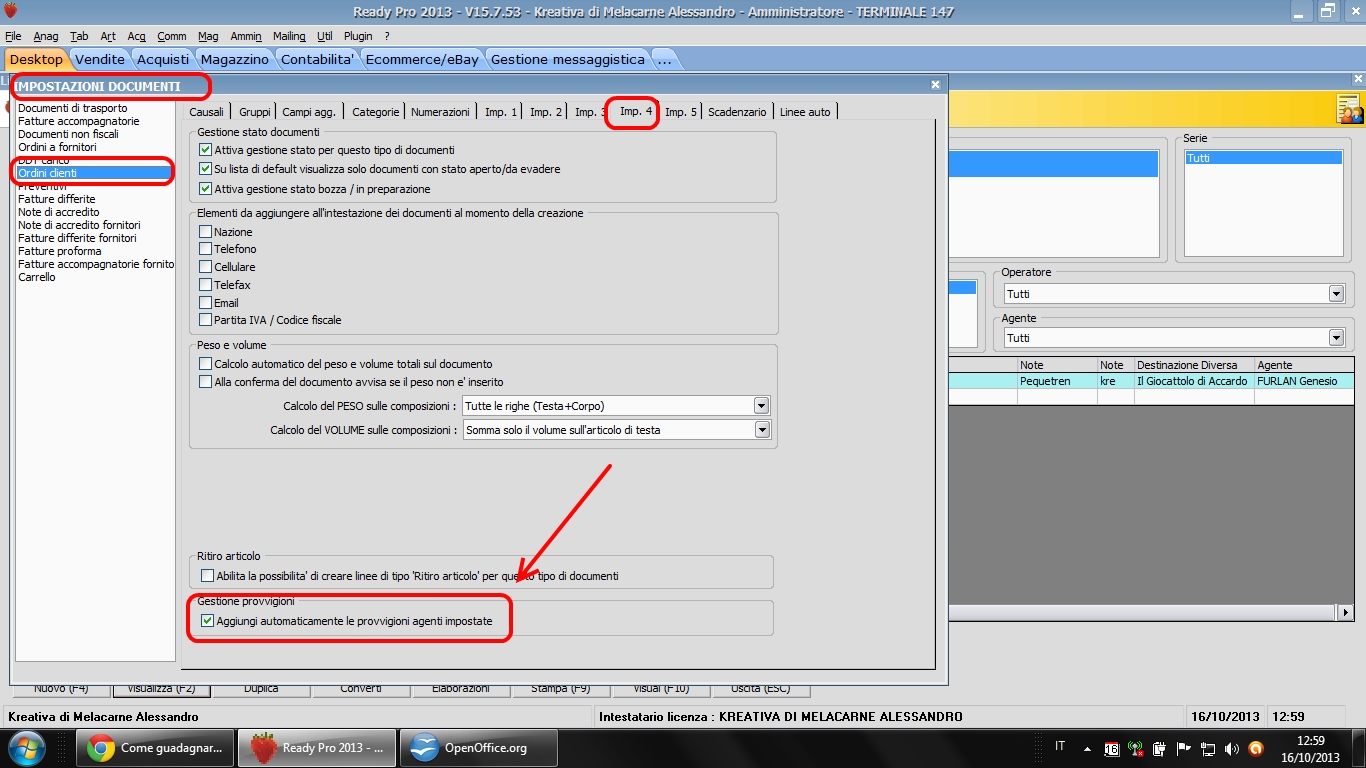Image resolution: width=1366 pixels, height=768 pixels.
Task: Switch to the Gruppi tab
Action: (x=255, y=112)
